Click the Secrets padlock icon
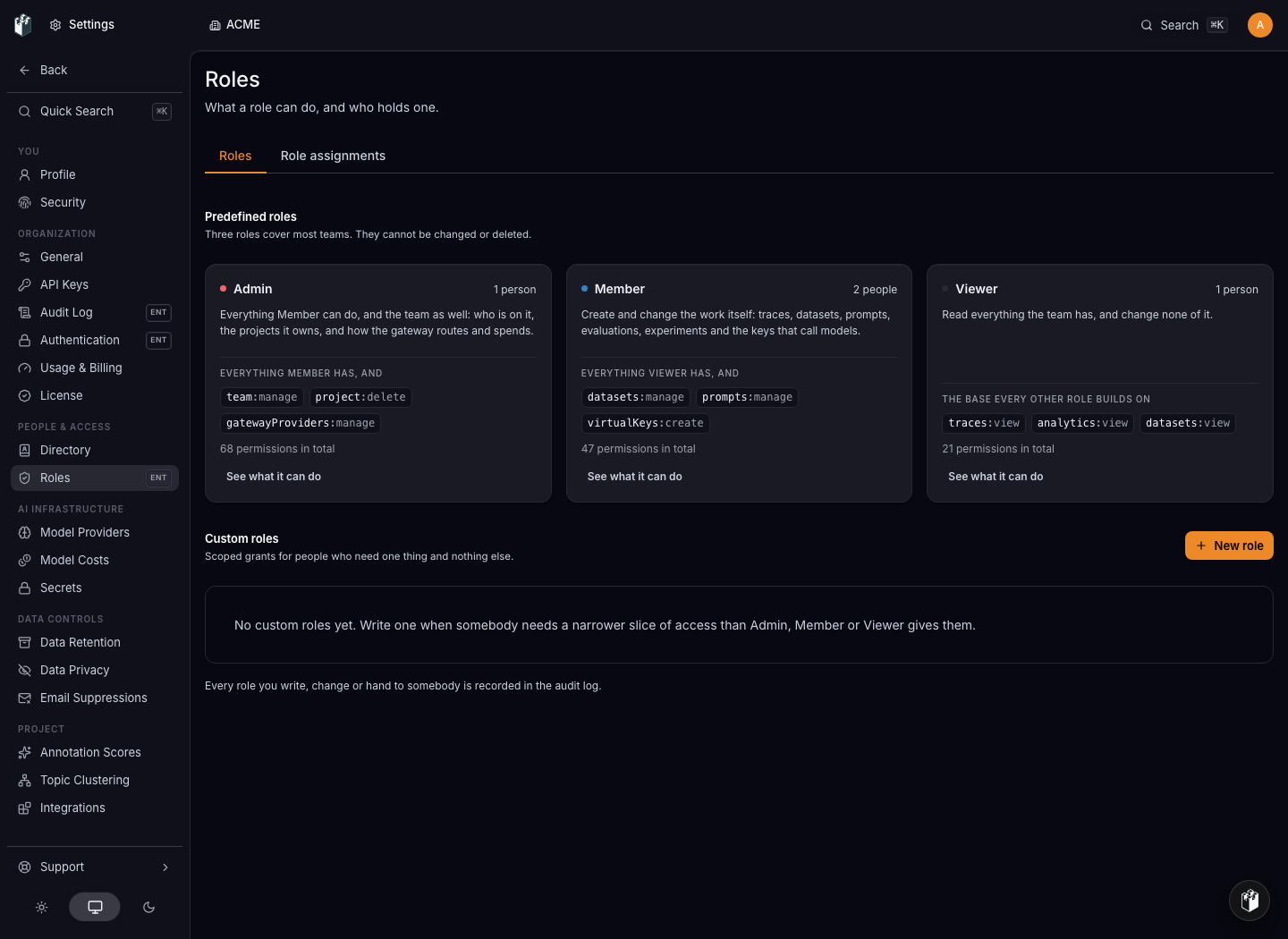Screen dimensions: 1288x939 tap(25, 588)
